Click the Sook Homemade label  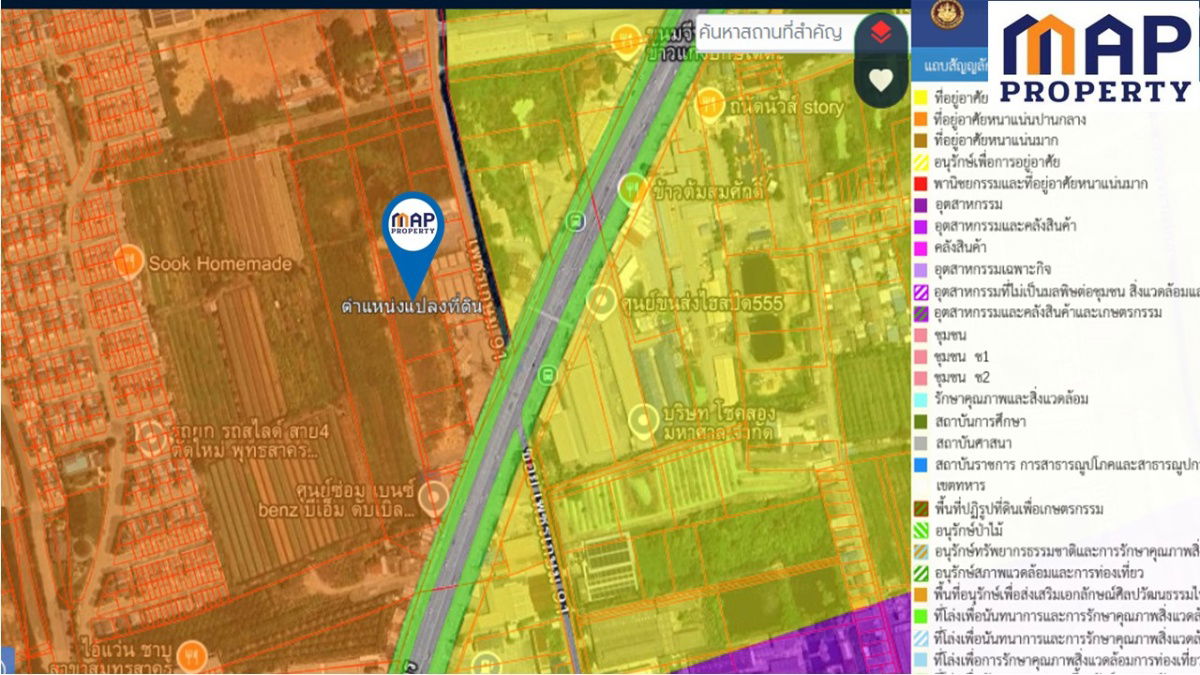(x=220, y=264)
